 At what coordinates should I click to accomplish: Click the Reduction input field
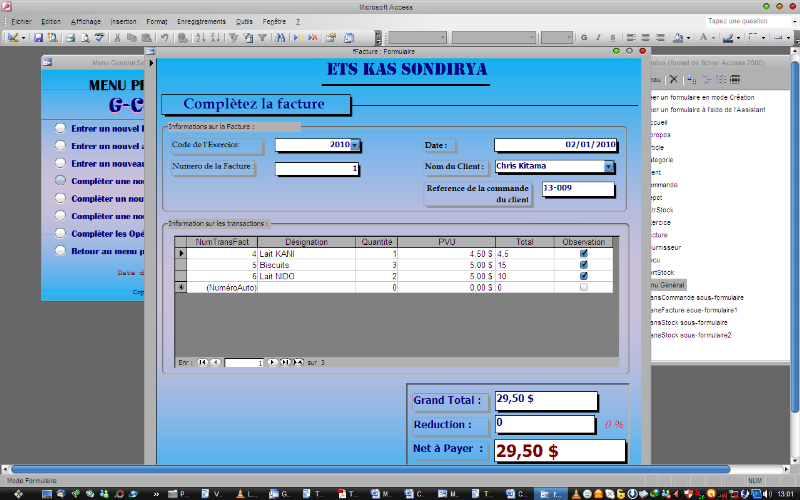coord(545,425)
